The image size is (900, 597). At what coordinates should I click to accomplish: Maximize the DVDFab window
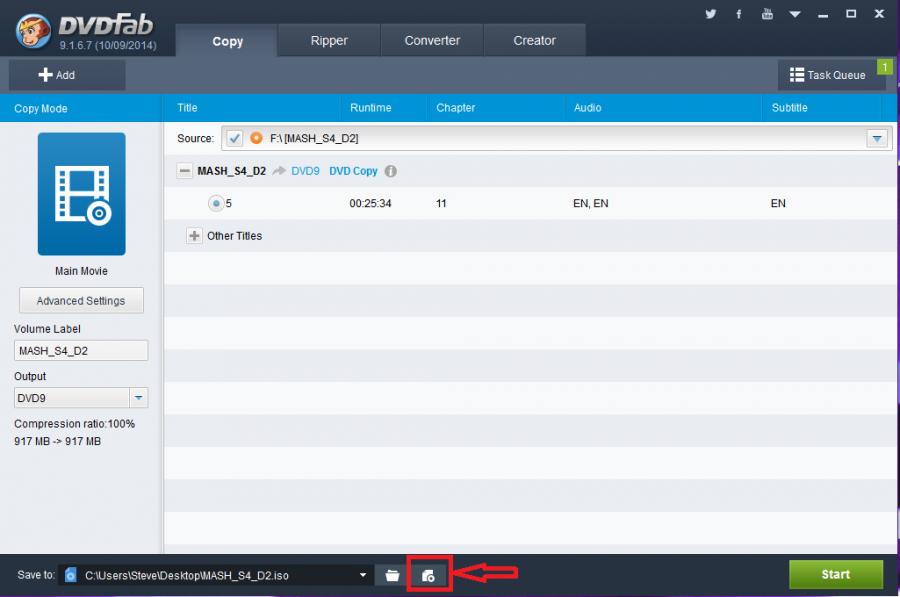(851, 14)
